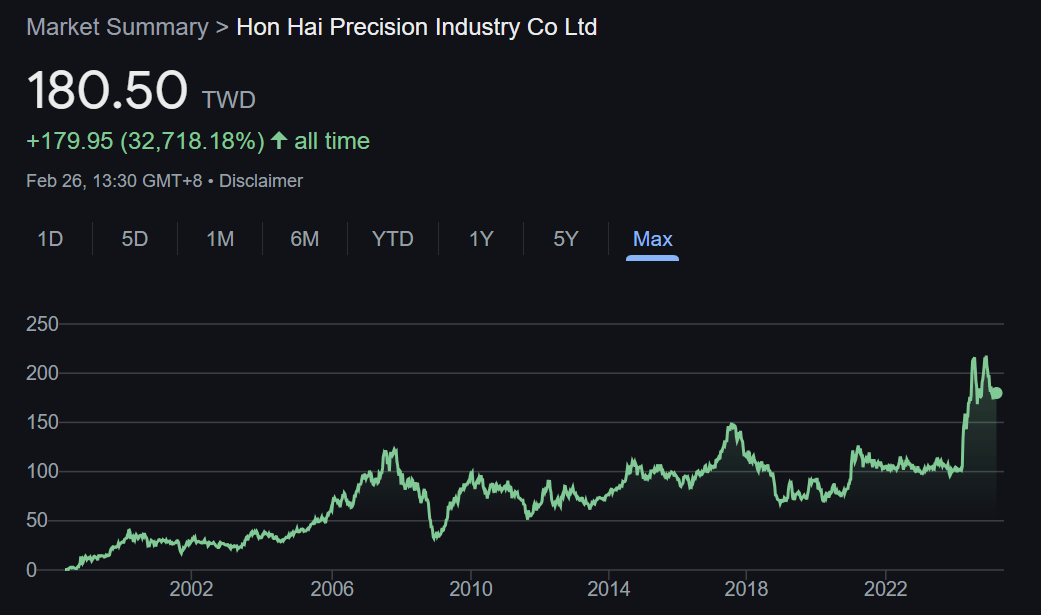The height and width of the screenshot is (615, 1041).
Task: Click the 180.50 price value
Action: pyautogui.click(x=107, y=90)
